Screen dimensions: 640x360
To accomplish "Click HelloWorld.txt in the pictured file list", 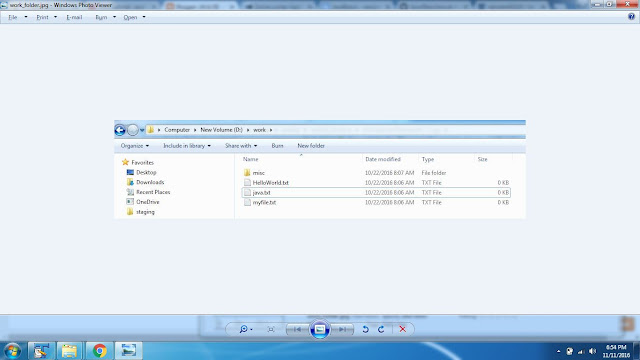I will coord(376,182).
